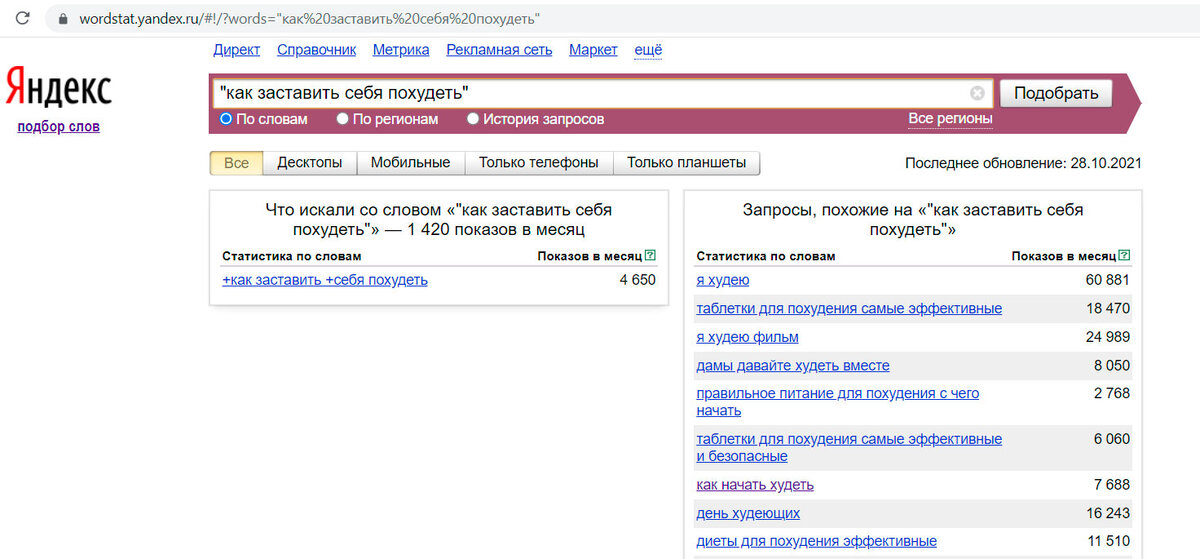Switch to the 'Только телефоны' tab

pyautogui.click(x=538, y=162)
